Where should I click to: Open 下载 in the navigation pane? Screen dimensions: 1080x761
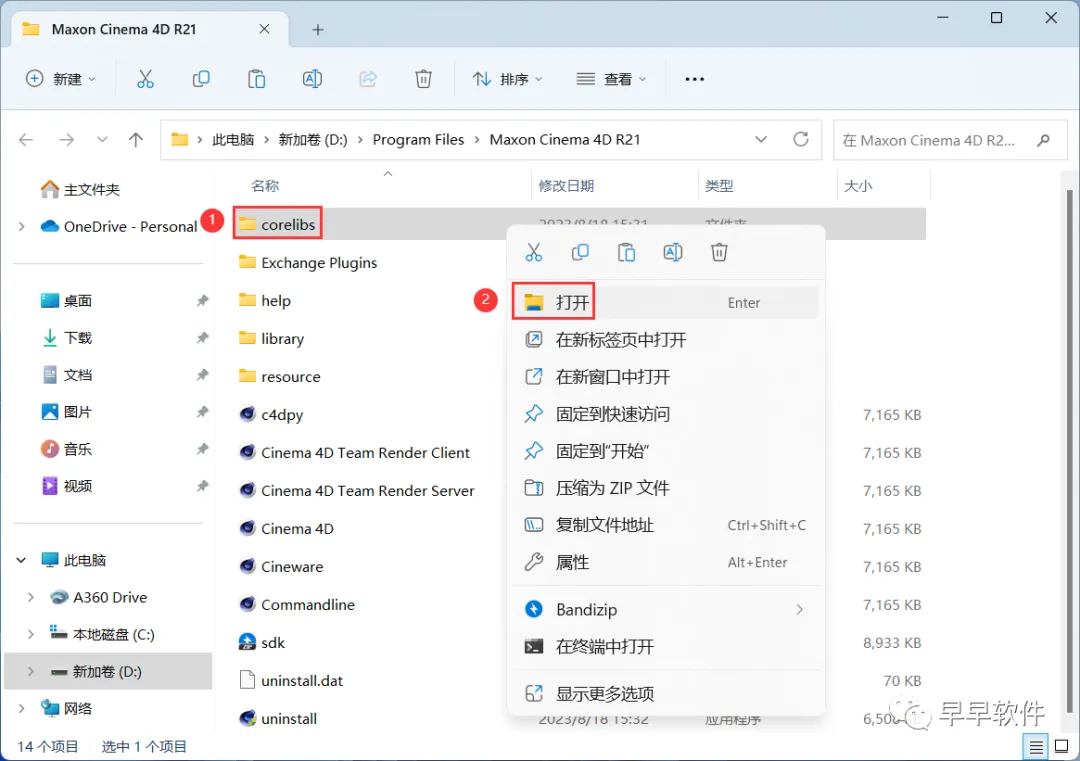pyautogui.click(x=78, y=337)
